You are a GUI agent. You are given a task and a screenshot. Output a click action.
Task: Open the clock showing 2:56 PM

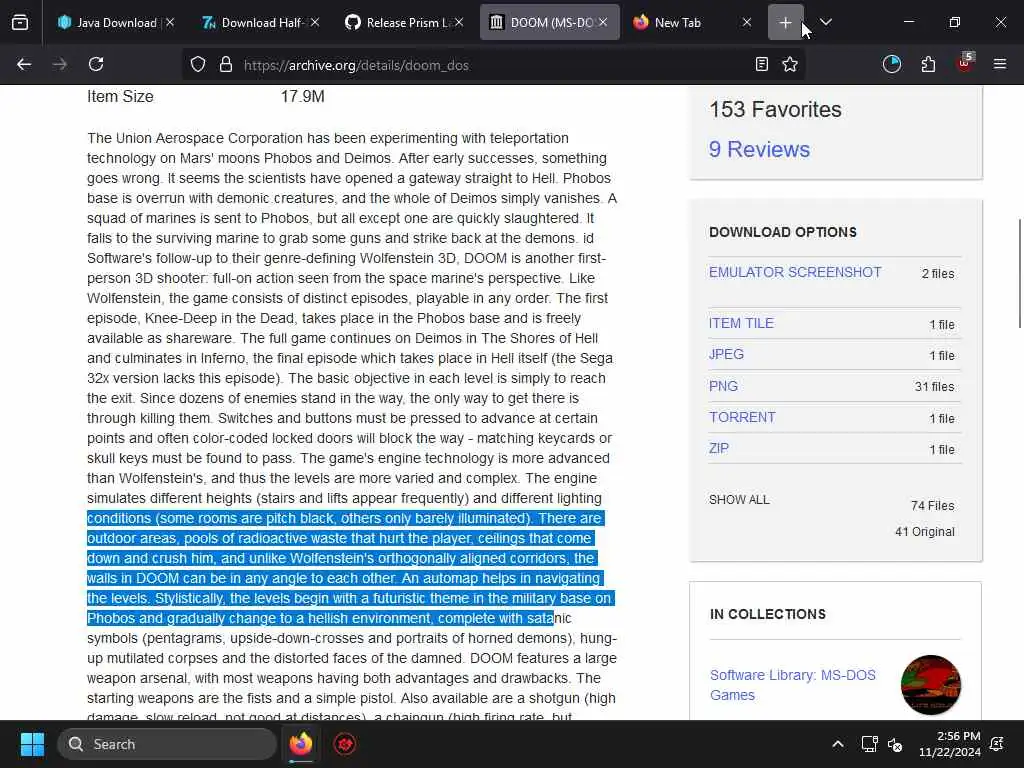pos(950,744)
